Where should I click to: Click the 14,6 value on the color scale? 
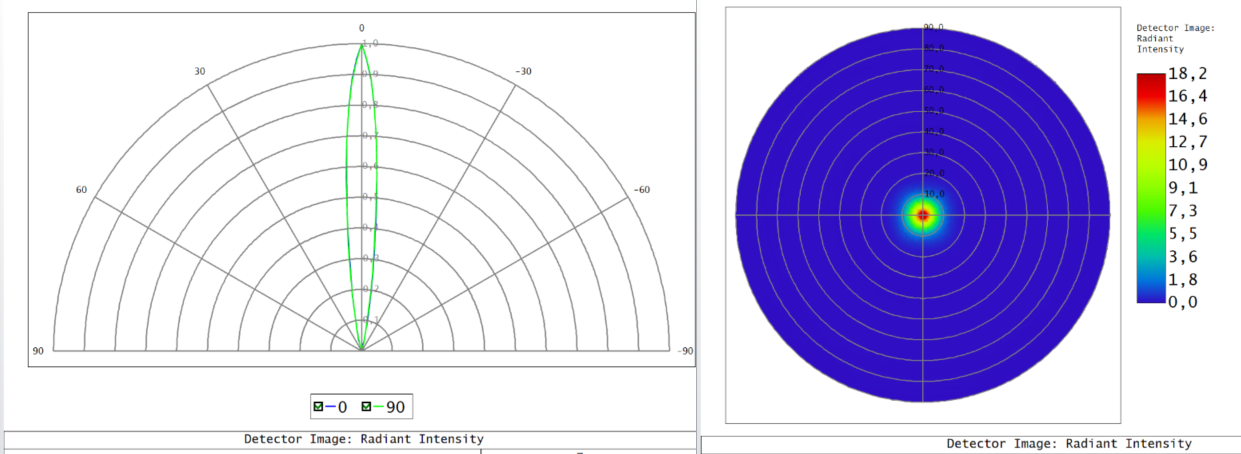point(1188,118)
